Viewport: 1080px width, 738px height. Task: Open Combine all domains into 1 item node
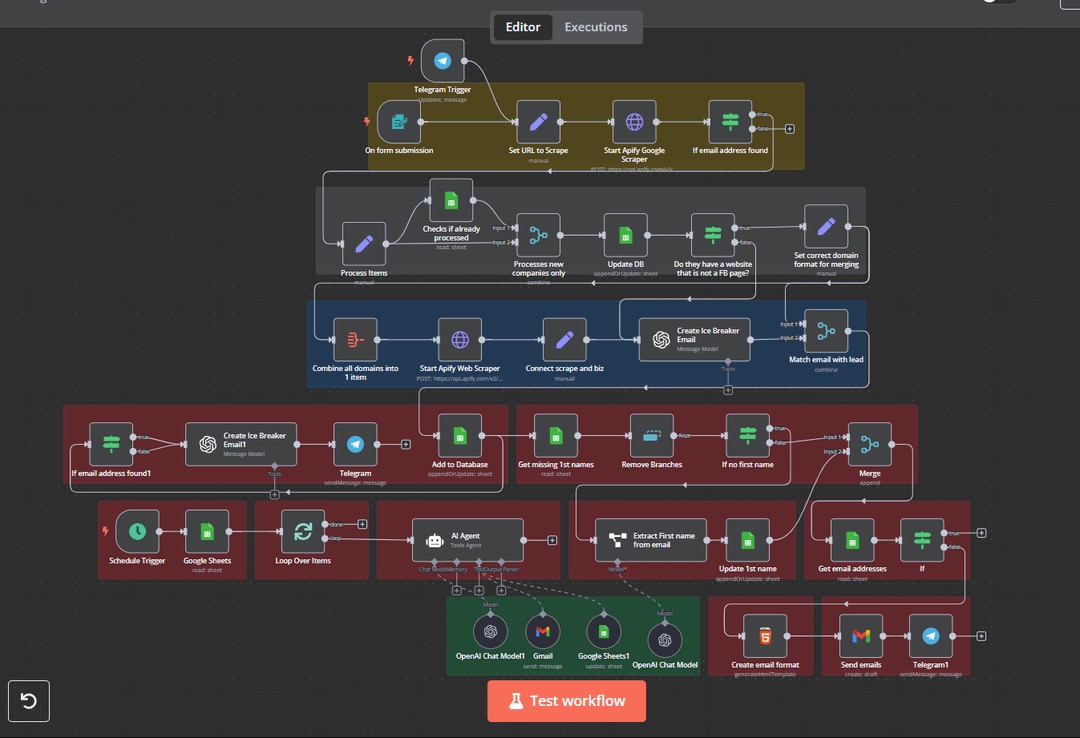coord(355,340)
